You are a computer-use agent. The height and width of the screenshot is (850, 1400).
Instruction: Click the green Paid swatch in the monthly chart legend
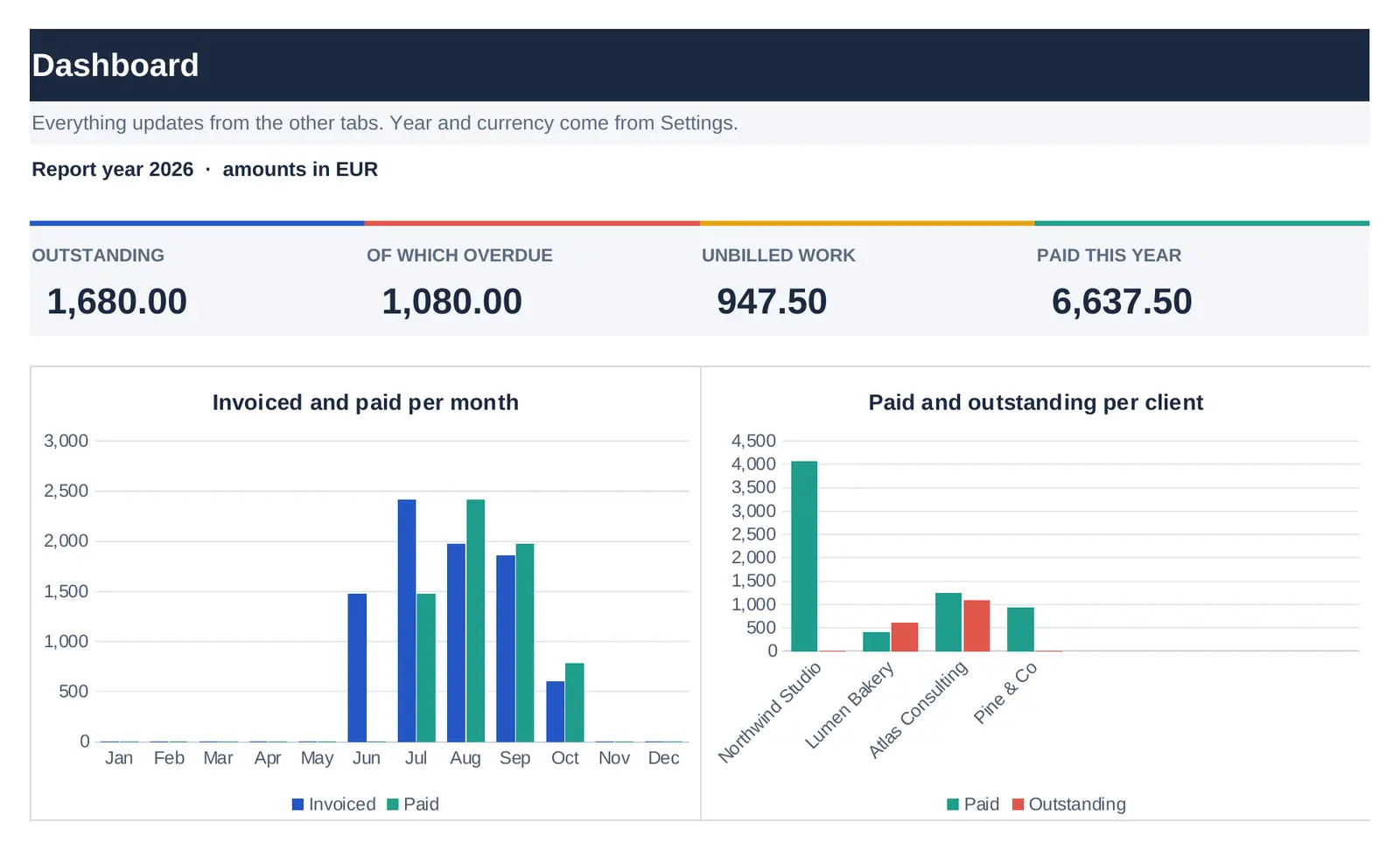[x=393, y=805]
